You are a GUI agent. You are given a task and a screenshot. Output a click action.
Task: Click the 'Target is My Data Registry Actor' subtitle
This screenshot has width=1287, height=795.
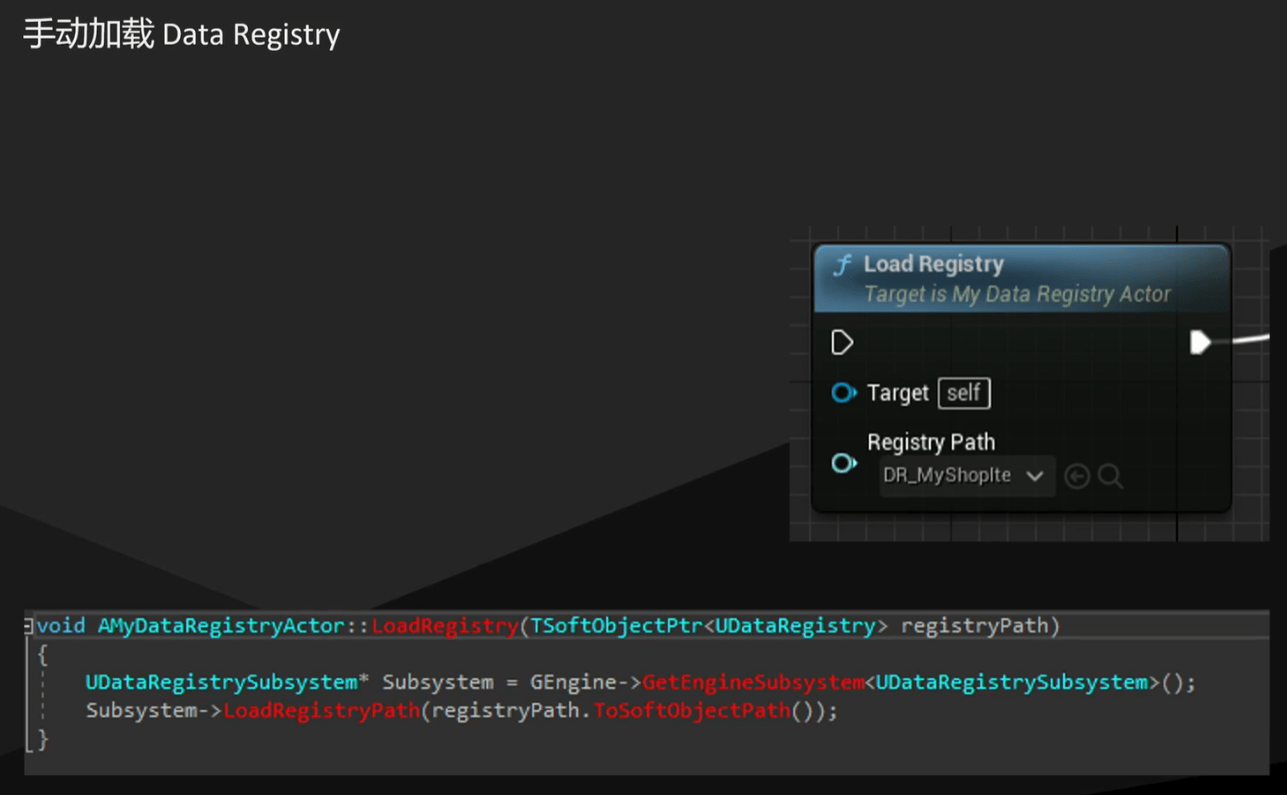tap(1016, 294)
